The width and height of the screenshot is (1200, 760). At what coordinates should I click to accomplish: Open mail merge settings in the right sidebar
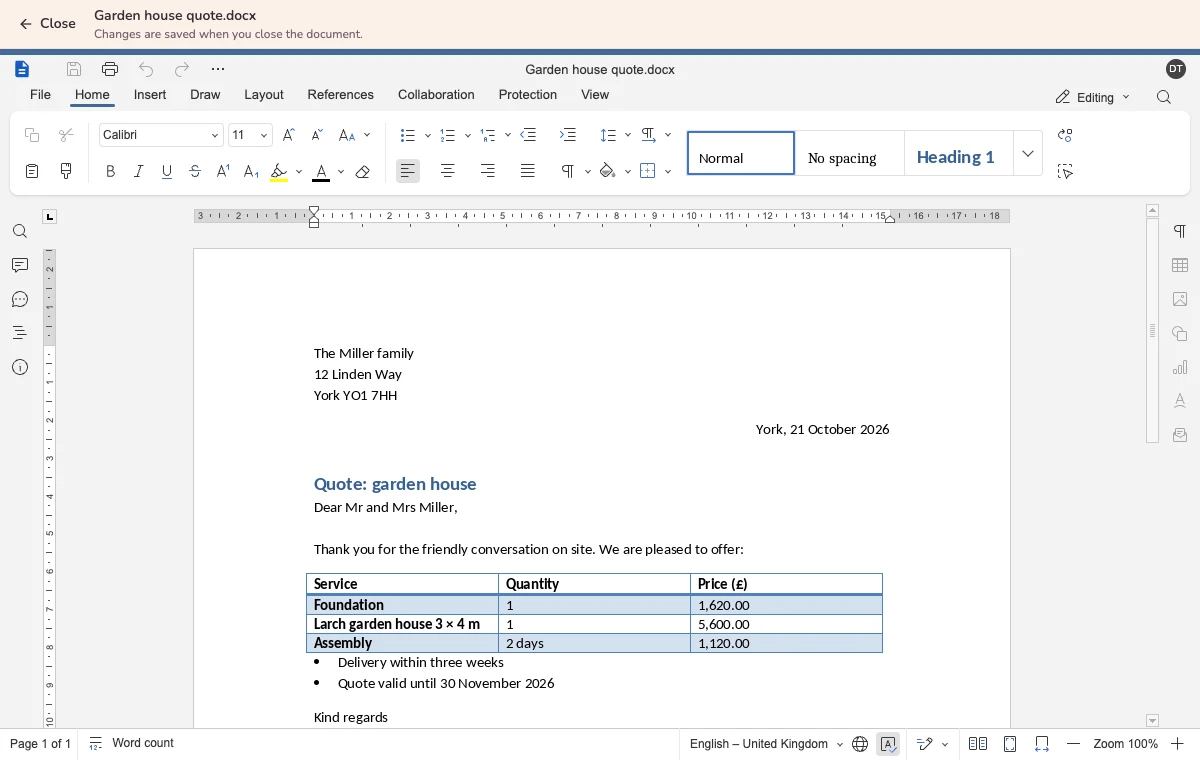point(1180,435)
